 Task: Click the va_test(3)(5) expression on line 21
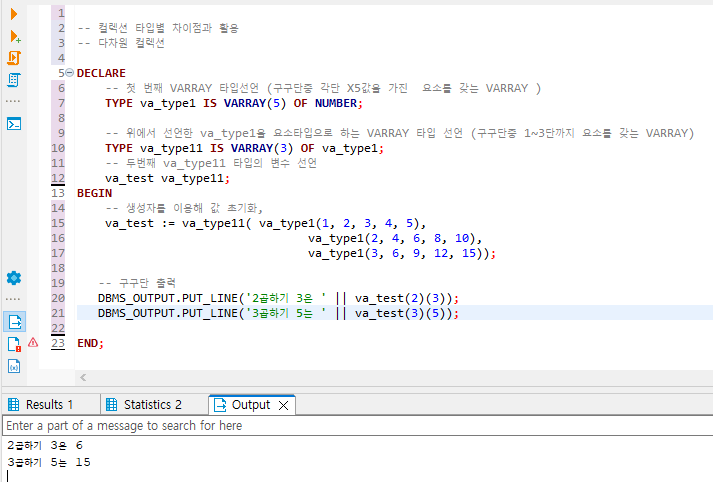click(403, 313)
